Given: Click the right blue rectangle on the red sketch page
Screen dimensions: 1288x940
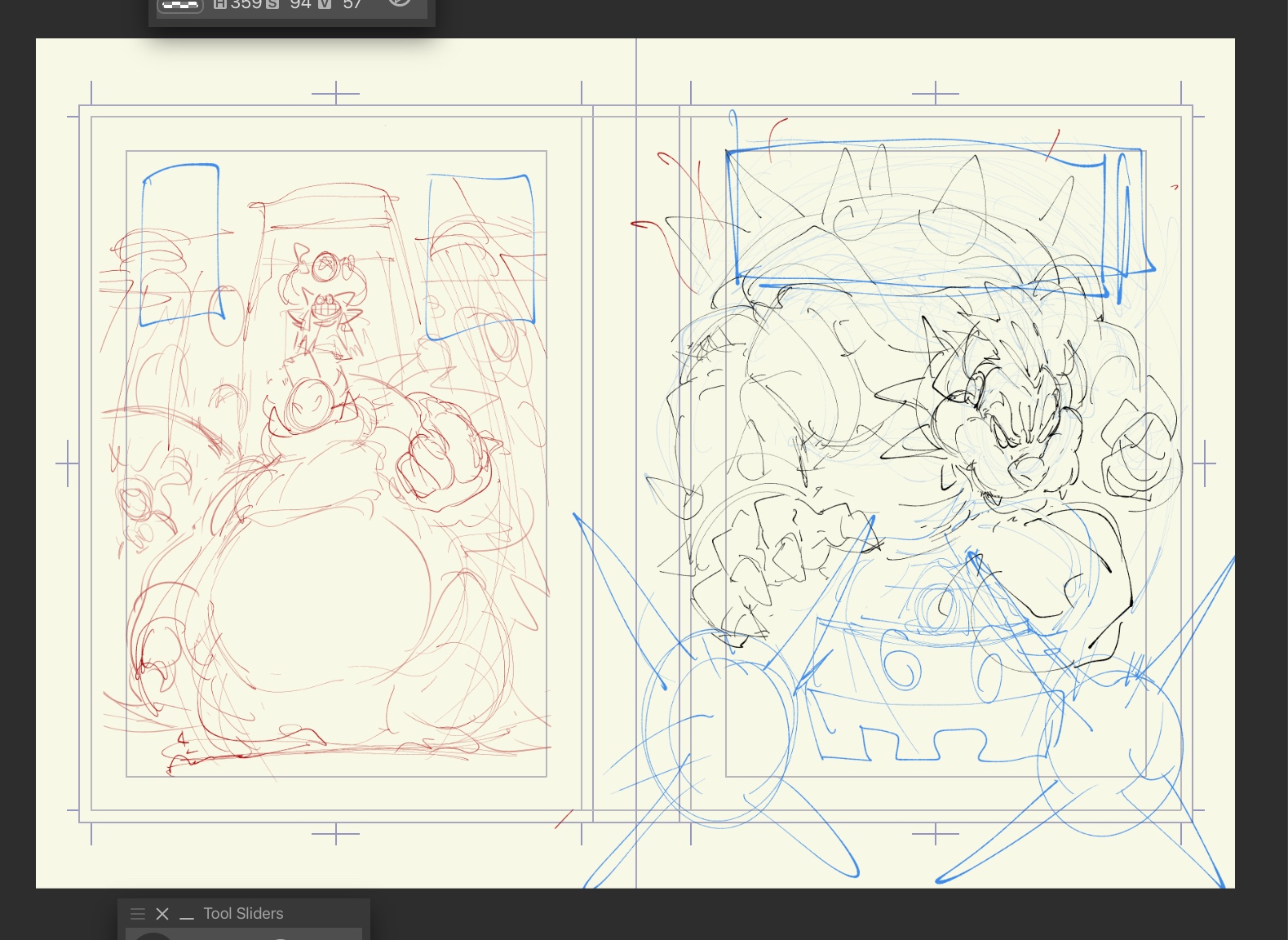Looking at the screenshot, I should 480,255.
